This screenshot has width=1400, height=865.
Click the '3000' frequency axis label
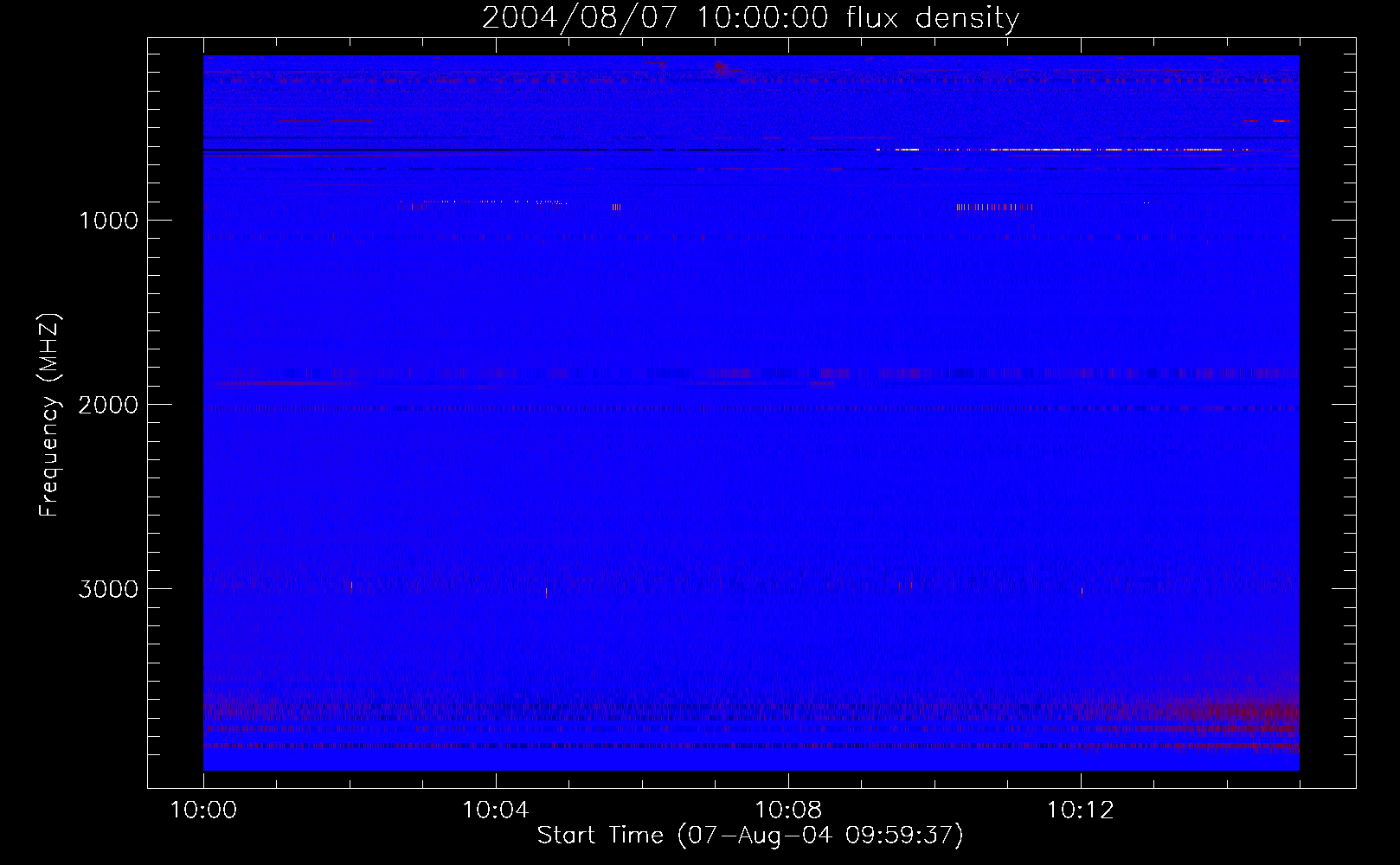108,589
